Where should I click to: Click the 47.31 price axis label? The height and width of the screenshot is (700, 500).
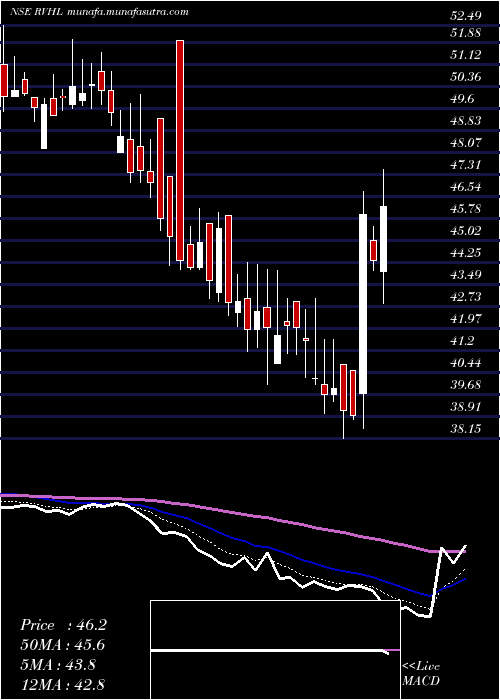click(466, 165)
